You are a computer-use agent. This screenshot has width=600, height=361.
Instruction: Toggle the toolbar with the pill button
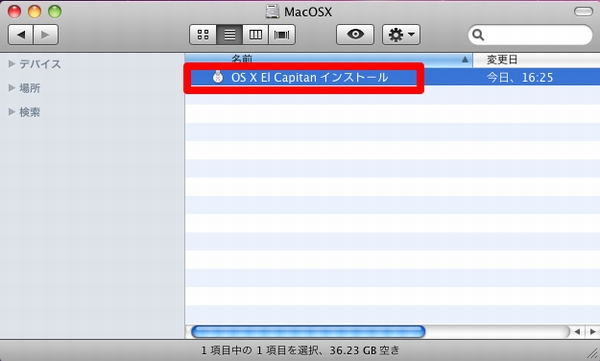point(583,11)
